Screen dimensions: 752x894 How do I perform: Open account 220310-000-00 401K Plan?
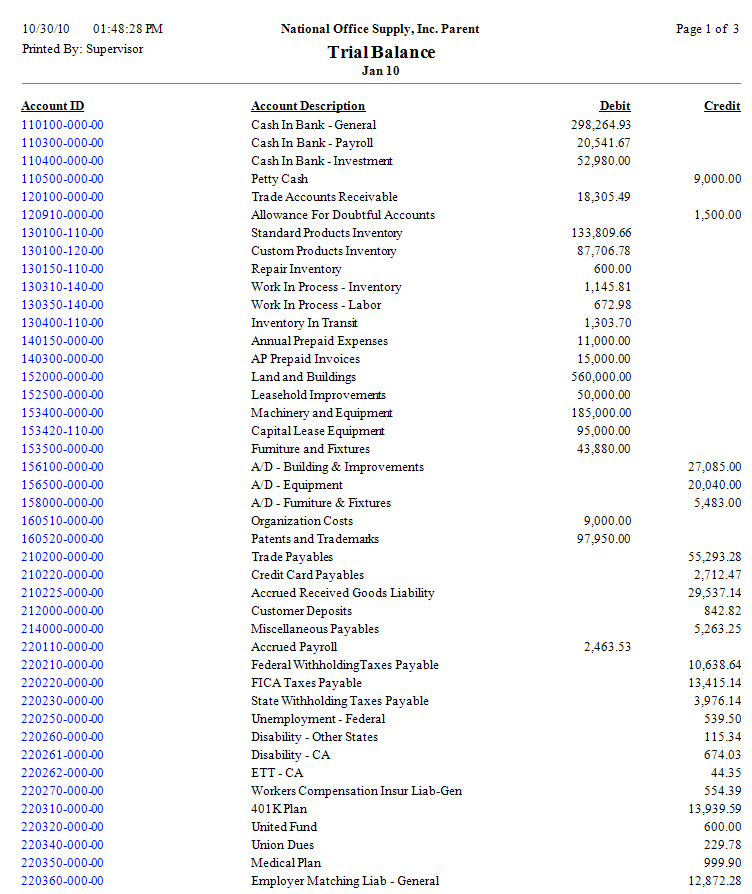[62, 809]
